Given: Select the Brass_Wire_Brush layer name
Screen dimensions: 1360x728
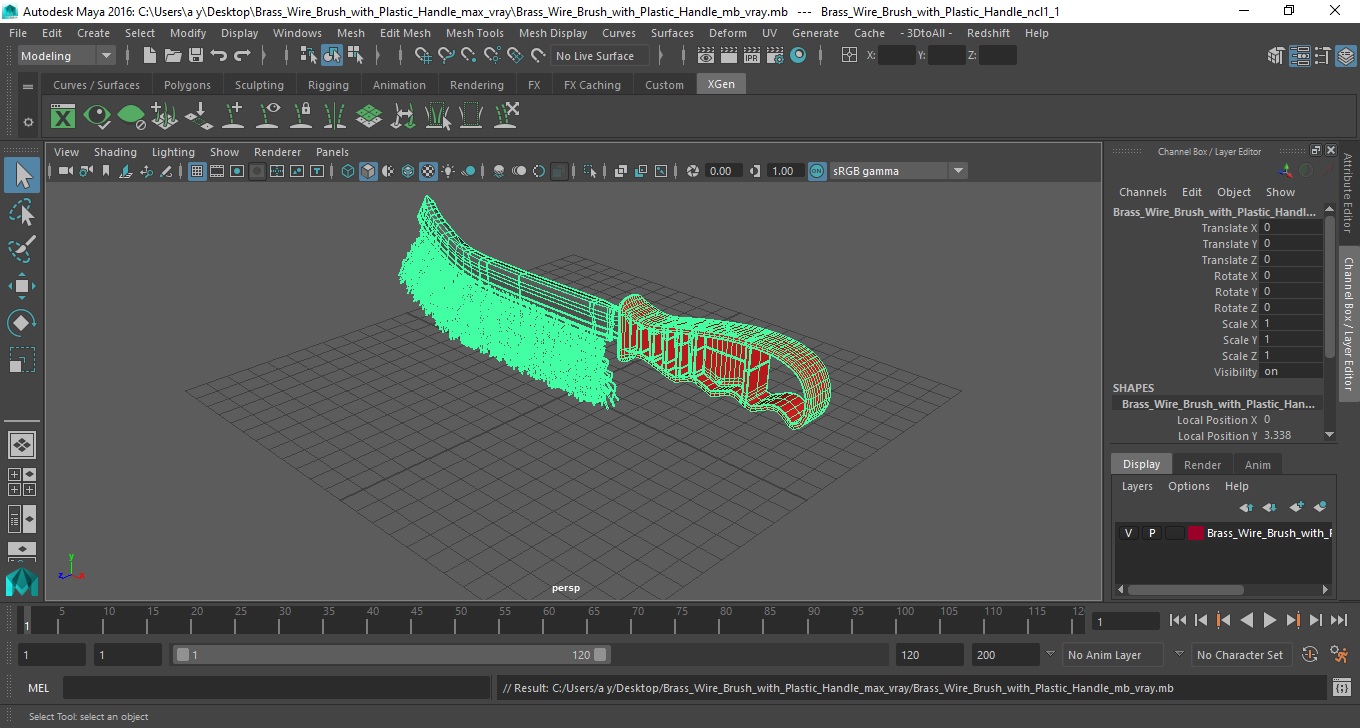Looking at the screenshot, I should tap(1269, 533).
